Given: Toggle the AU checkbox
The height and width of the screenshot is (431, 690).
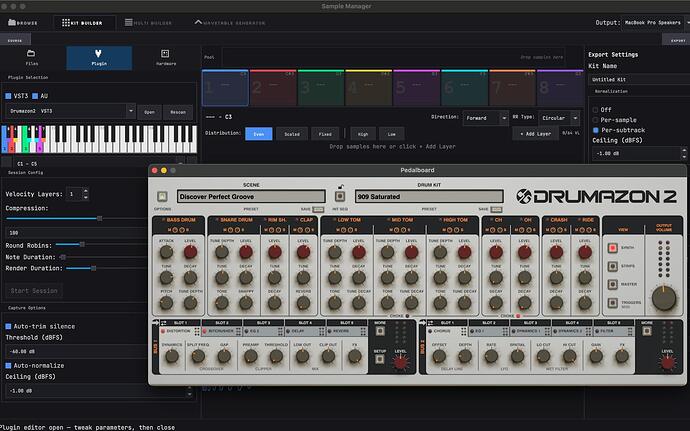Looking at the screenshot, I should coord(35,96).
